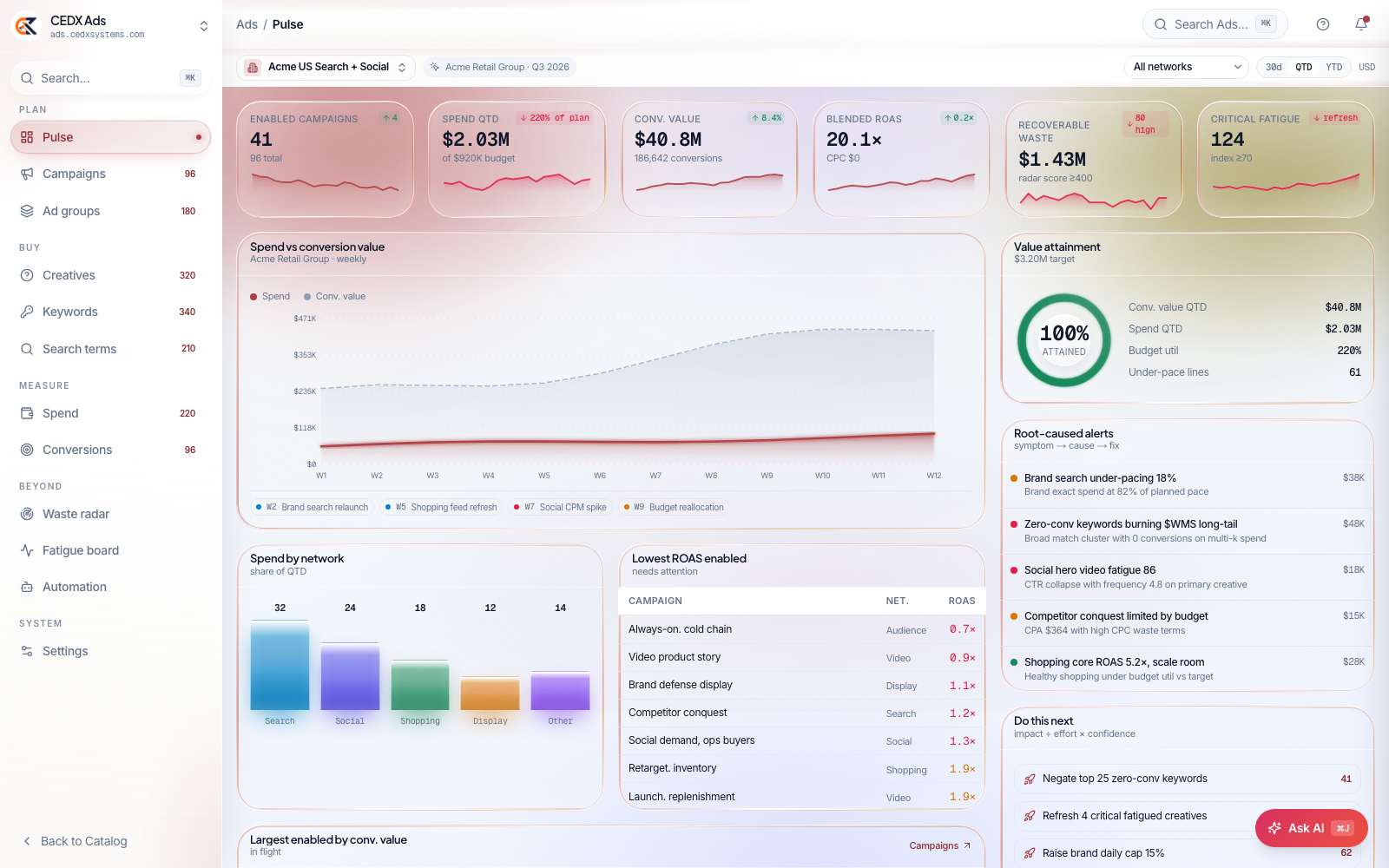The image size is (1389, 868).
Task: Open the All networks dropdown
Action: (x=1186, y=67)
